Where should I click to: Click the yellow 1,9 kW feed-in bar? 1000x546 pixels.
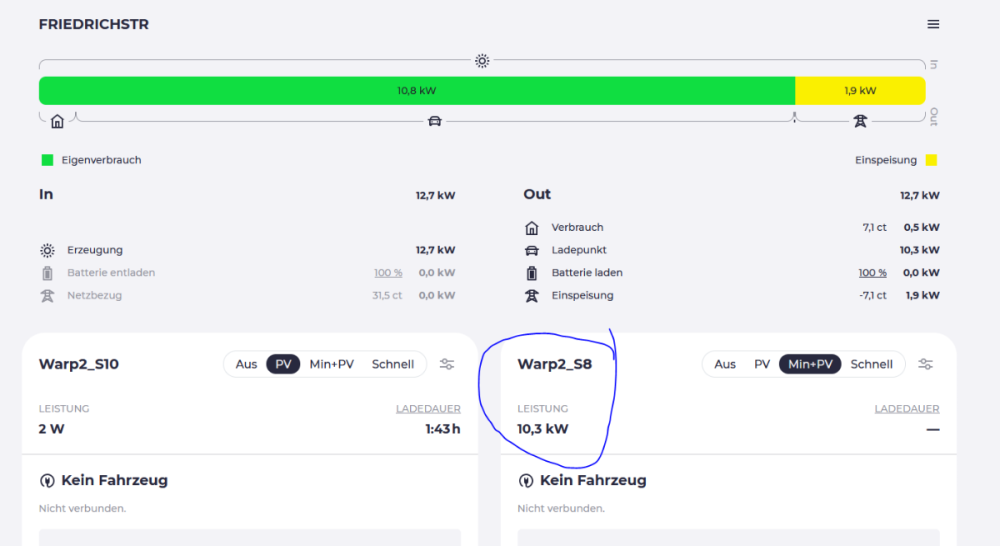pos(859,91)
